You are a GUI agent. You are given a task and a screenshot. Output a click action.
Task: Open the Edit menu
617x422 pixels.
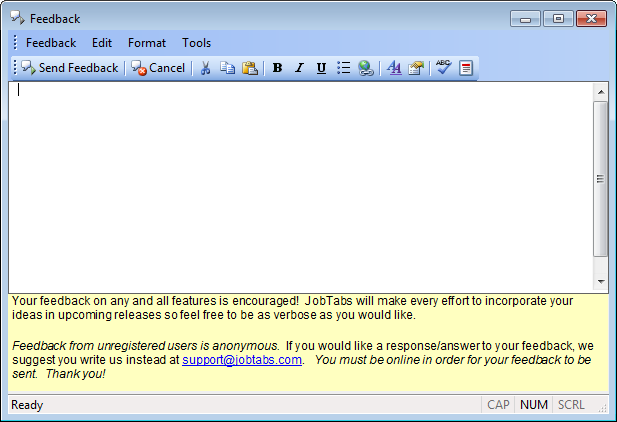click(102, 43)
